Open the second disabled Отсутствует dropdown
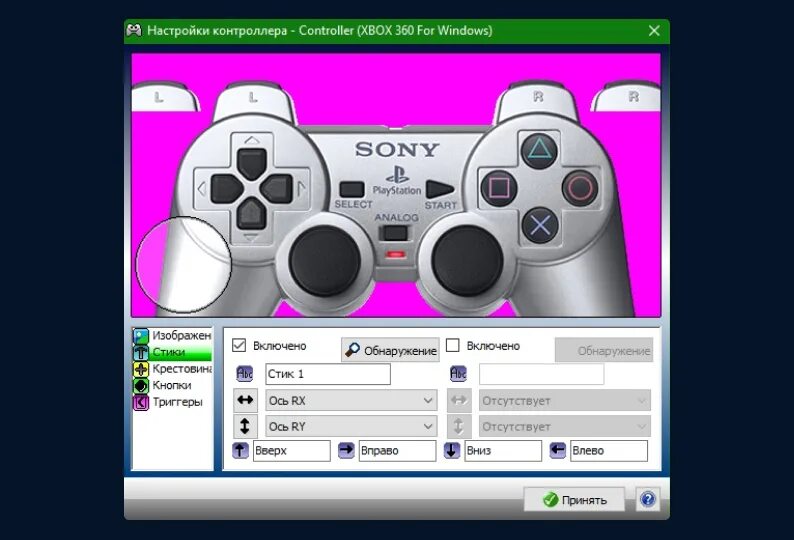The height and width of the screenshot is (540, 794). pyautogui.click(x=565, y=426)
